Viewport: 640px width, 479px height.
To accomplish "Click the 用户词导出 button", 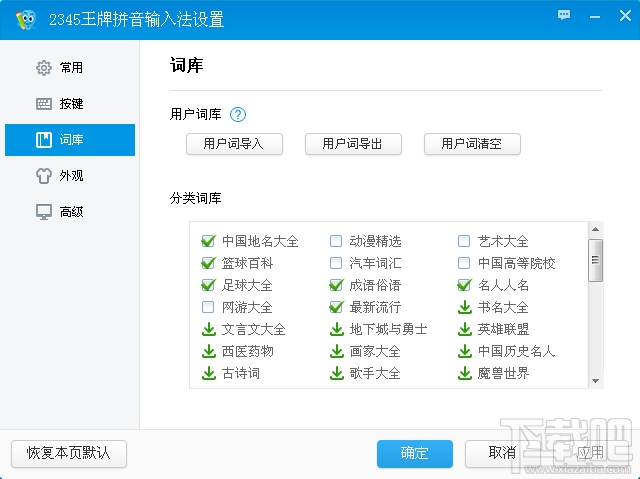I will [353, 144].
